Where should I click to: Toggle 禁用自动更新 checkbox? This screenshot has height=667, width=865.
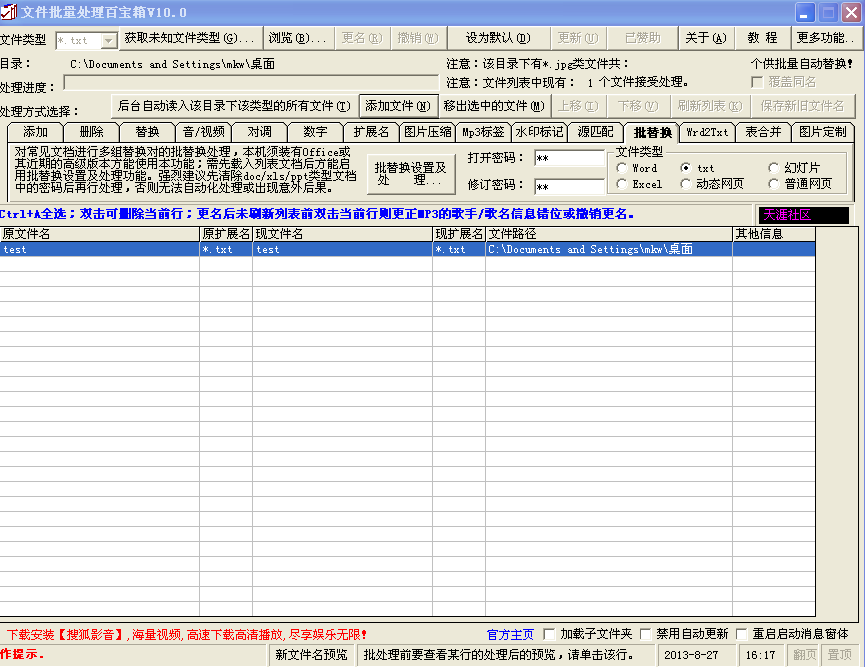645,634
